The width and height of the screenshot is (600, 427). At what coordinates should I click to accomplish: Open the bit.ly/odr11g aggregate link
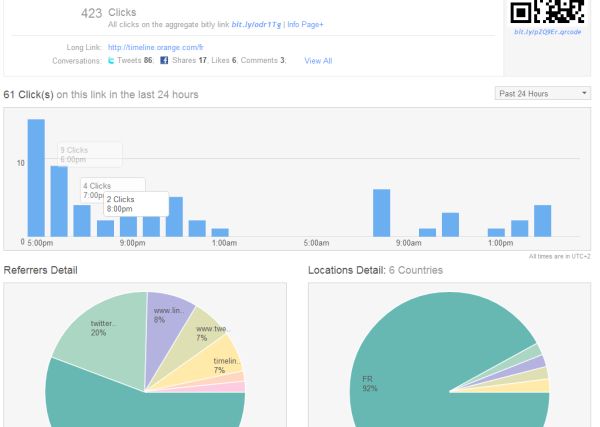pyautogui.click(x=256, y=24)
